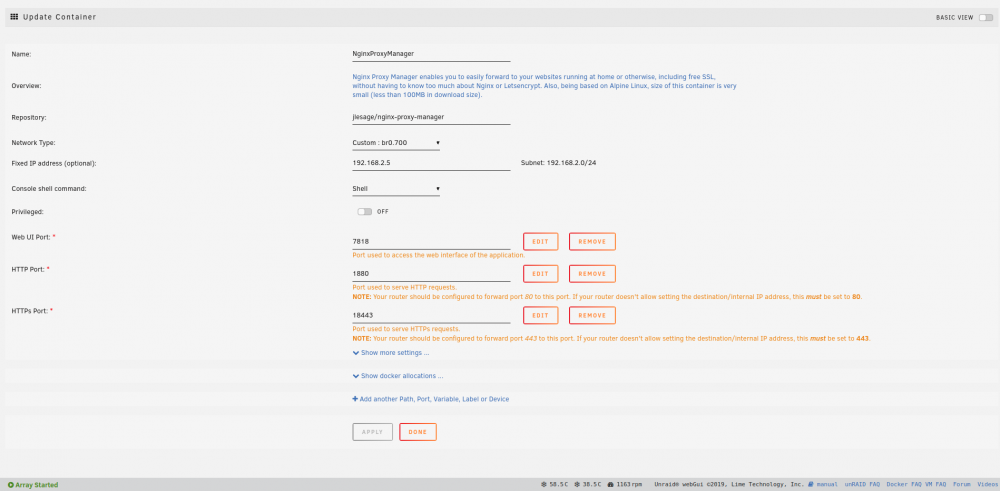This screenshot has height=491, width=1000.
Task: Open the Console shell command dropdown
Action: (x=396, y=189)
